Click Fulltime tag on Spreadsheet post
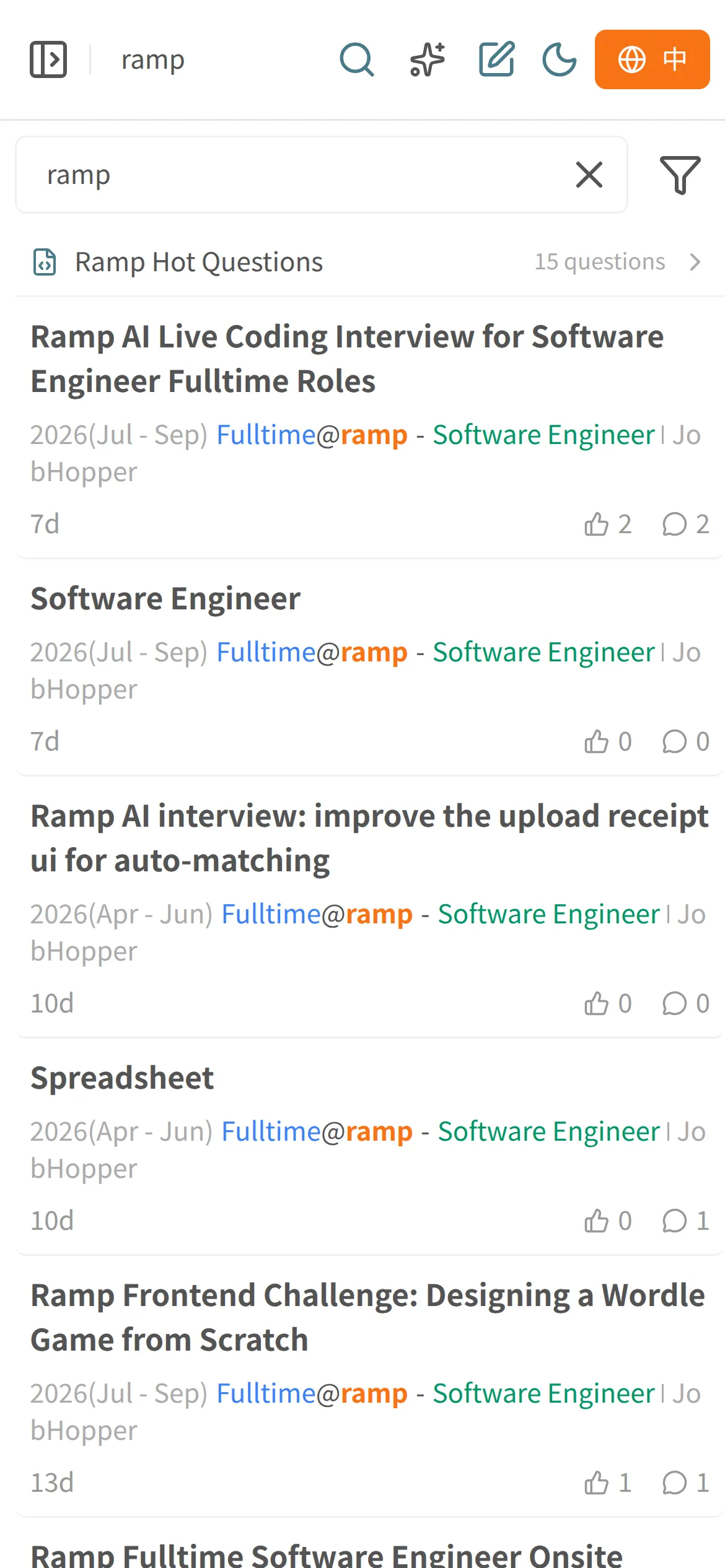725x1568 pixels. (x=271, y=1131)
